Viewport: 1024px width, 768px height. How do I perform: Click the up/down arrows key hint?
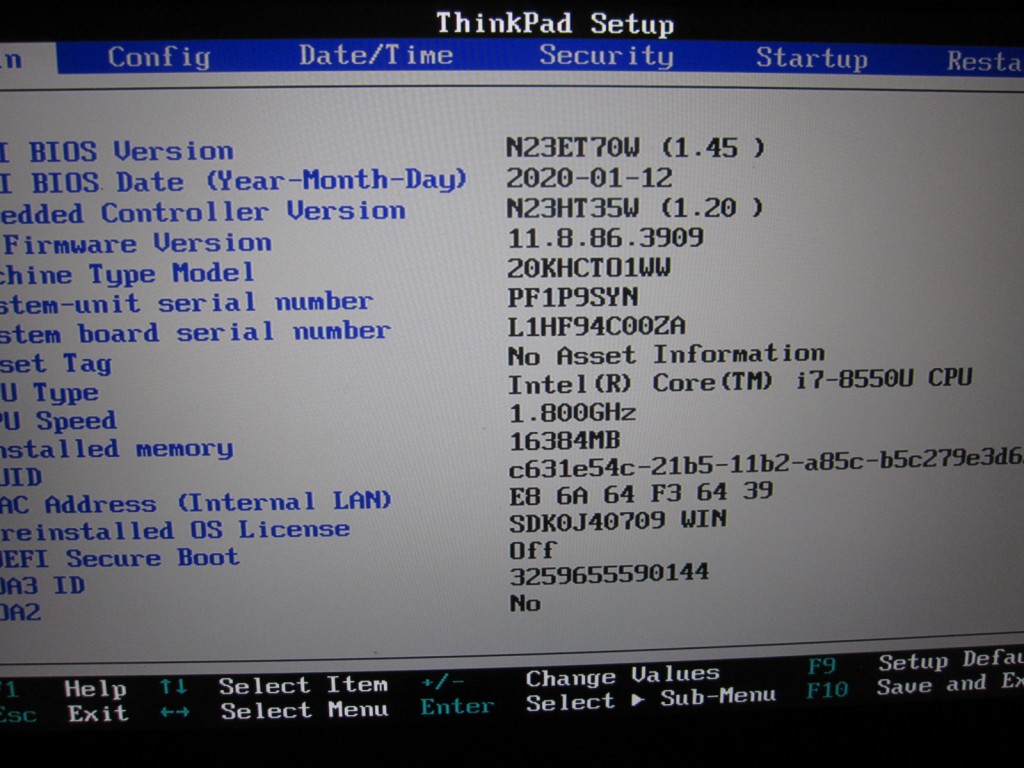click(174, 687)
